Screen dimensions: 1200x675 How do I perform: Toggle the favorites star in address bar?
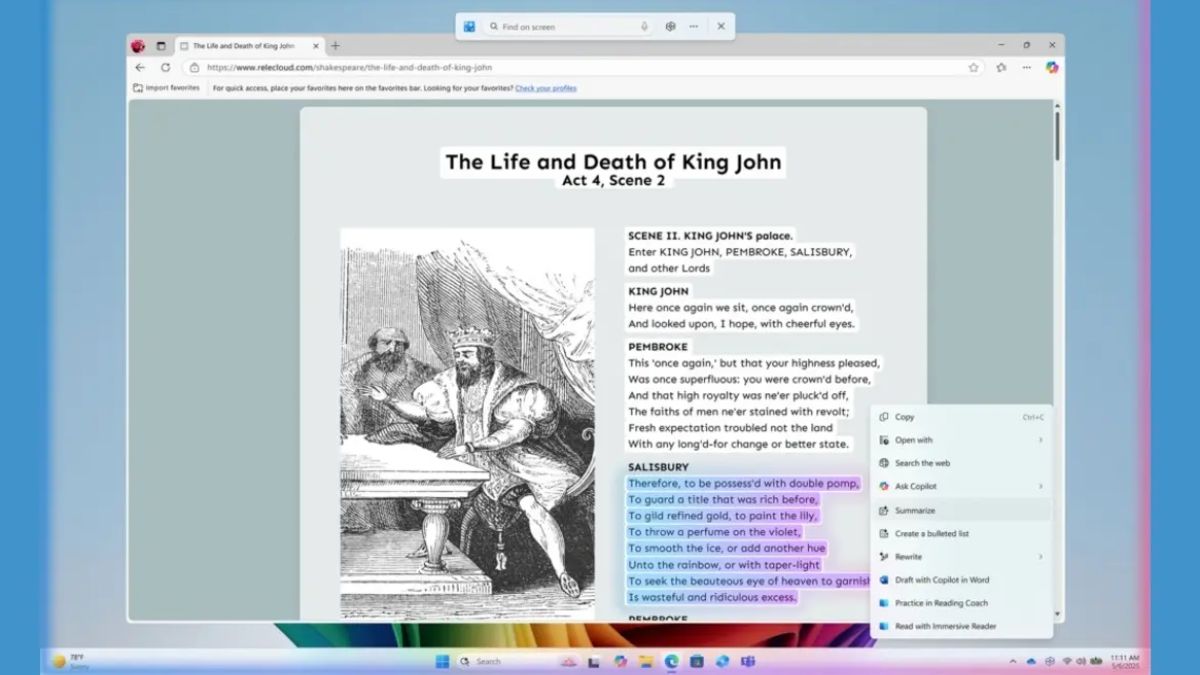(972, 68)
